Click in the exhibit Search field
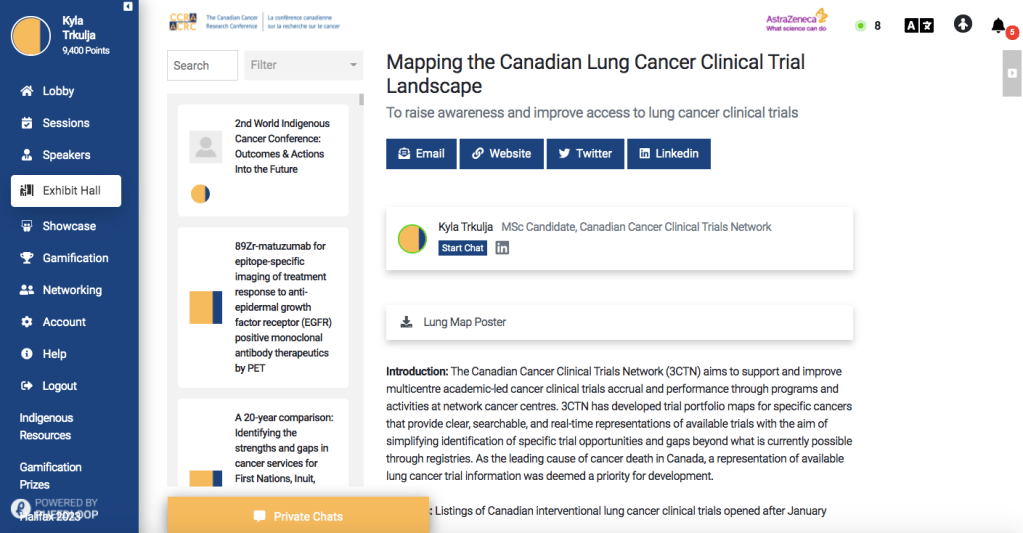Image resolution: width=1023 pixels, height=533 pixels. point(202,65)
